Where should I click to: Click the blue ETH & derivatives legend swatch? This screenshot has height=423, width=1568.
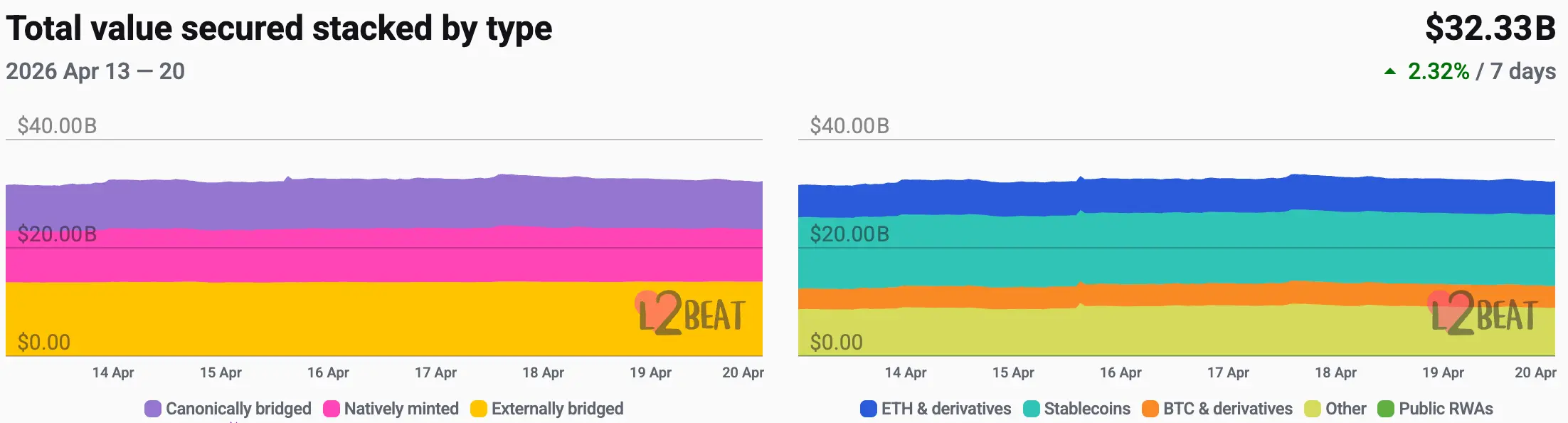click(x=868, y=409)
